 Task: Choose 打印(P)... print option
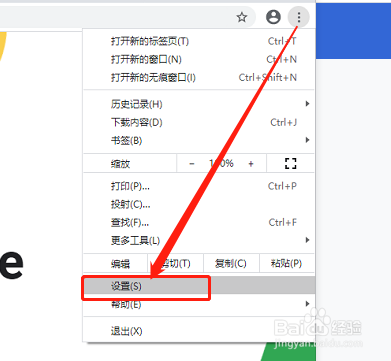[x=199, y=186]
